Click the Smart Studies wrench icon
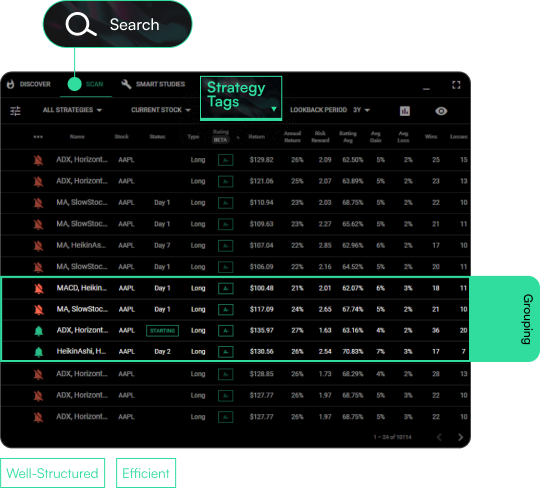 (x=126, y=84)
